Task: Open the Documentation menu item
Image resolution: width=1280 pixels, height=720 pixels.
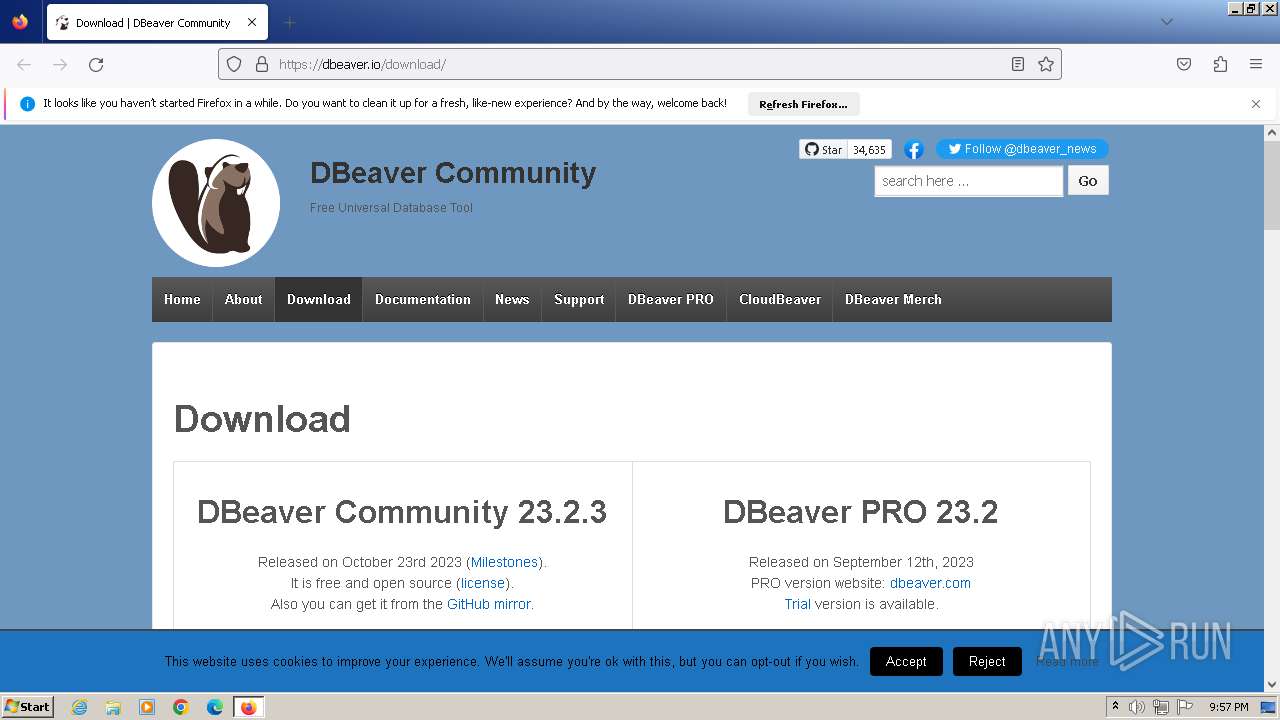Action: tap(423, 299)
